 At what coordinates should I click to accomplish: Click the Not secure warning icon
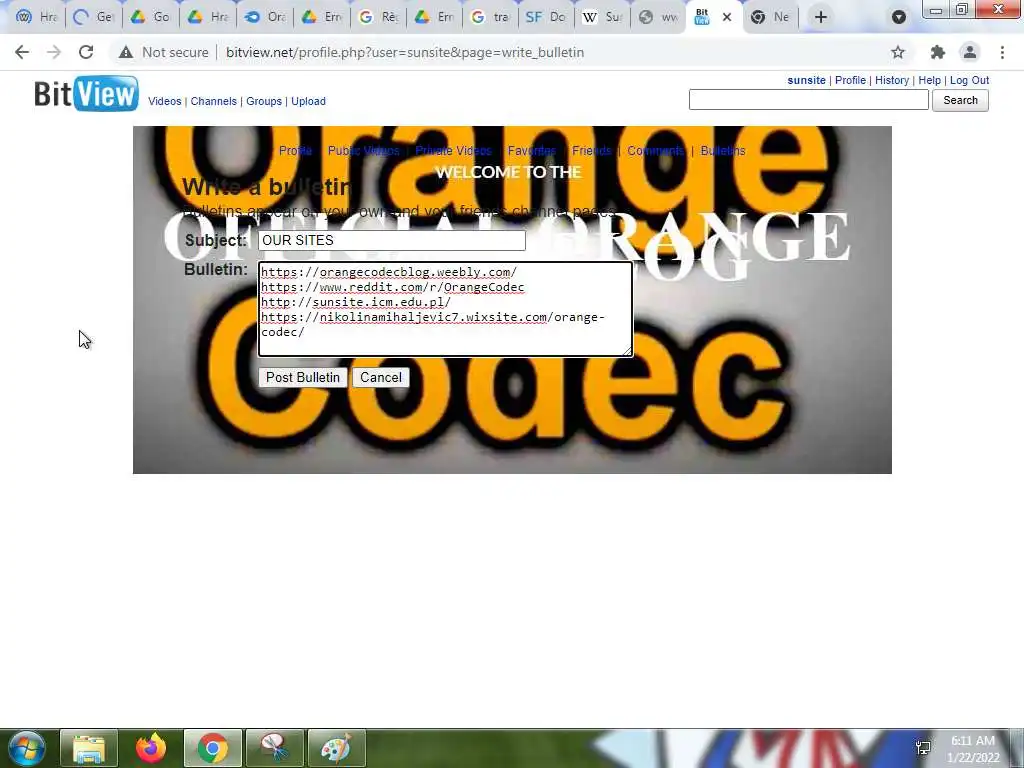pyautogui.click(x=126, y=52)
